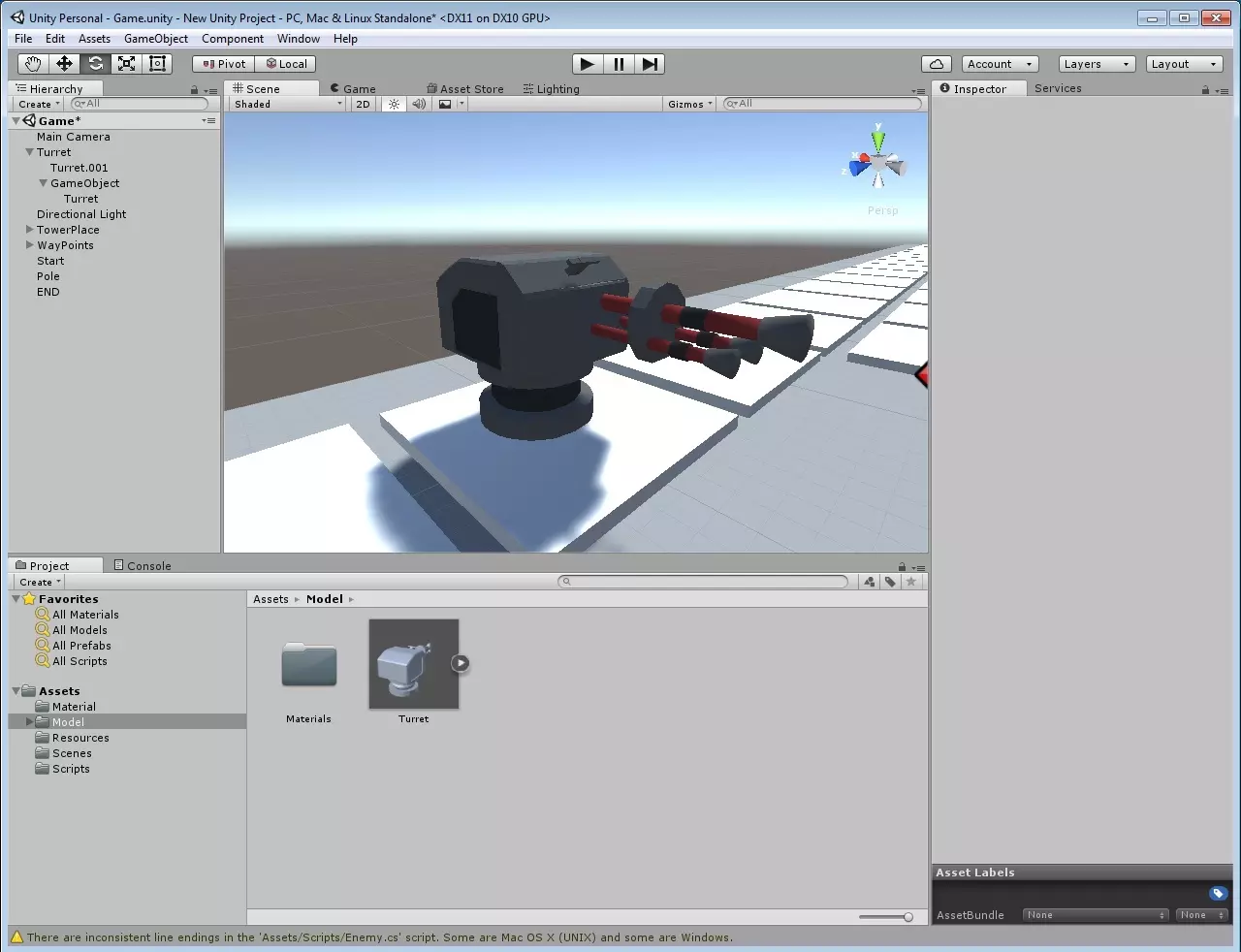Select the Hand tool

33,64
